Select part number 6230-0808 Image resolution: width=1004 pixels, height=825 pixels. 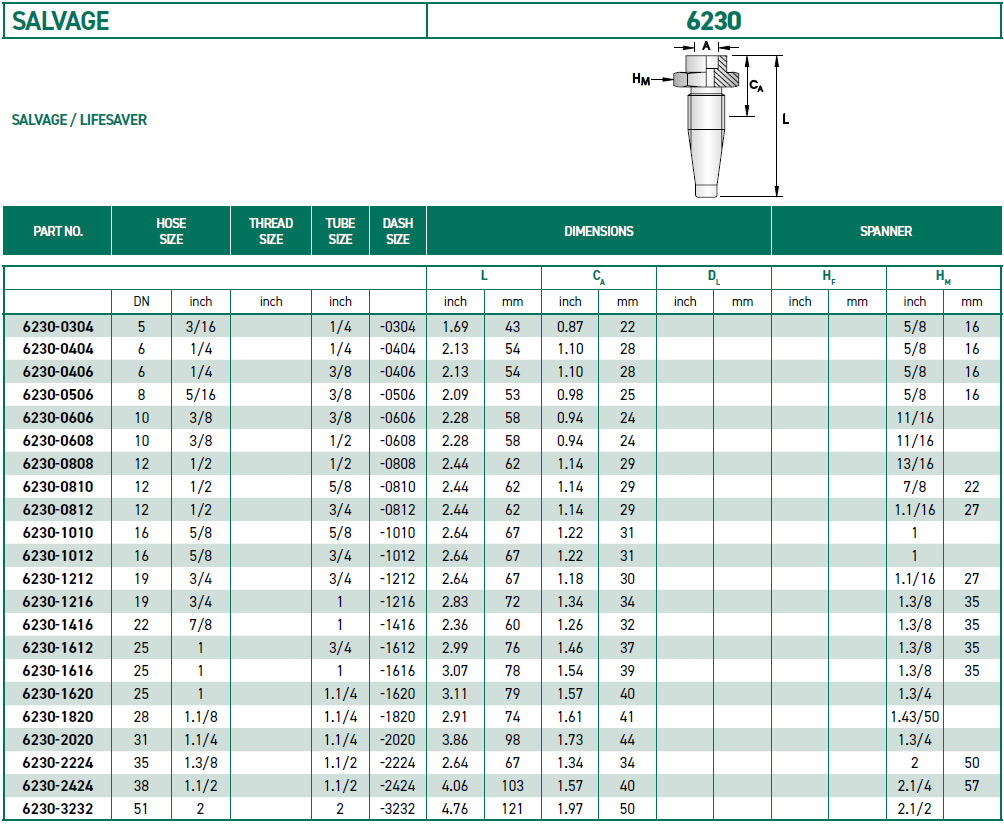coord(58,464)
